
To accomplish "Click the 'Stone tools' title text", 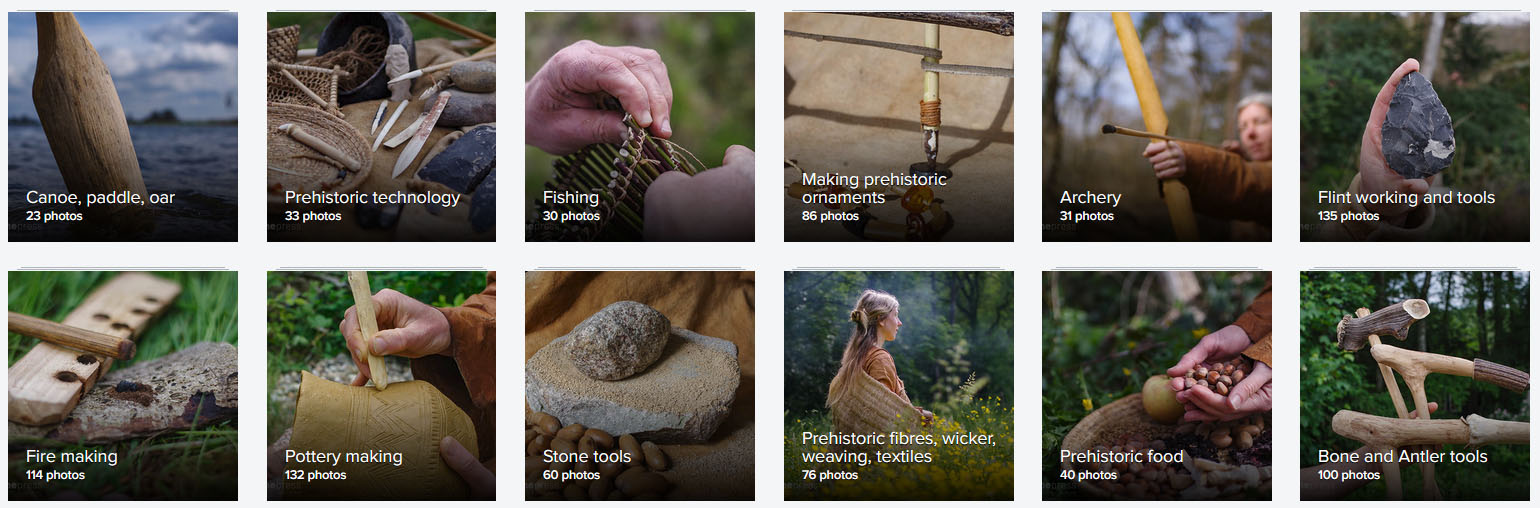I will point(587,457).
